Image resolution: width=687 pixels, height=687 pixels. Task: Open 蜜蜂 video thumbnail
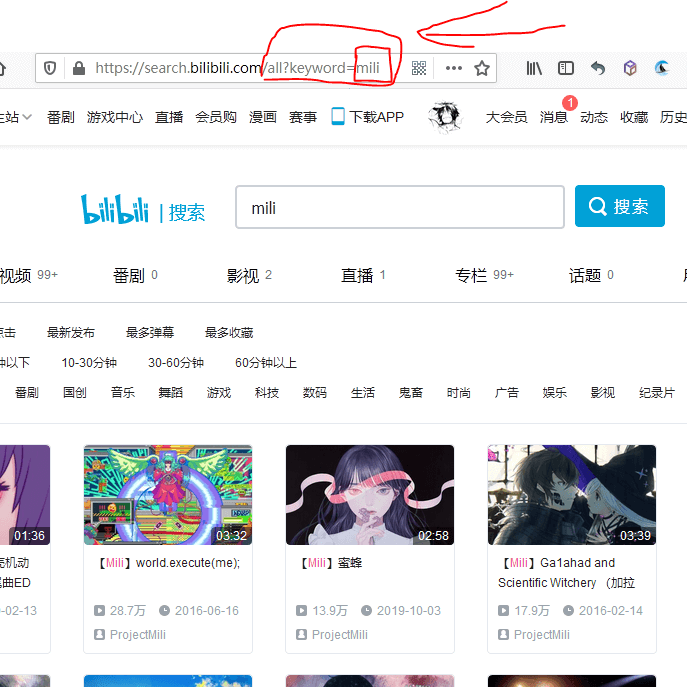[x=370, y=495]
